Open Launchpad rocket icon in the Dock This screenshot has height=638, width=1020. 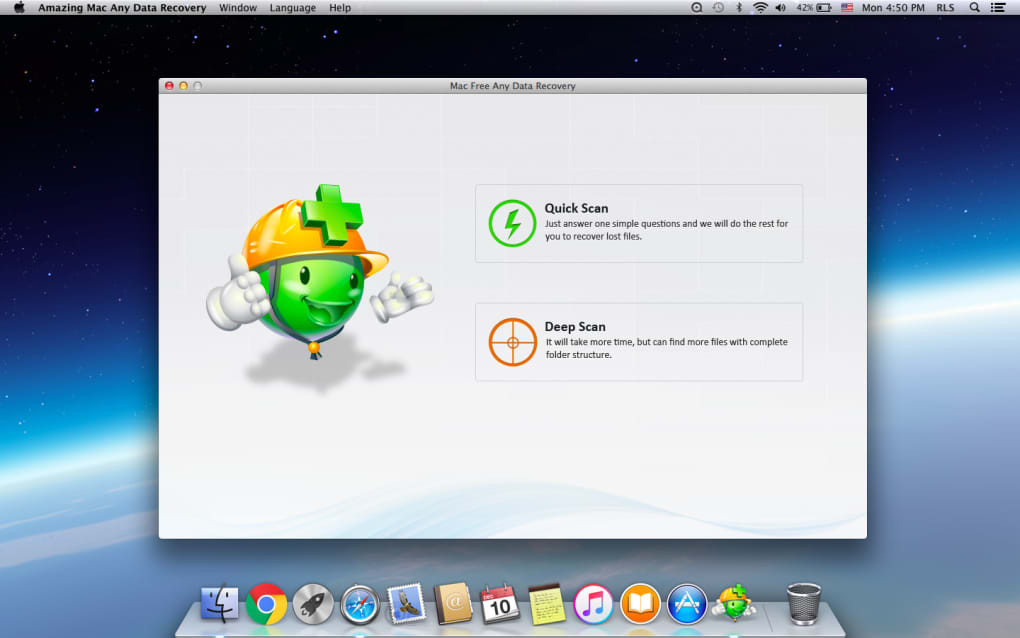pos(313,604)
